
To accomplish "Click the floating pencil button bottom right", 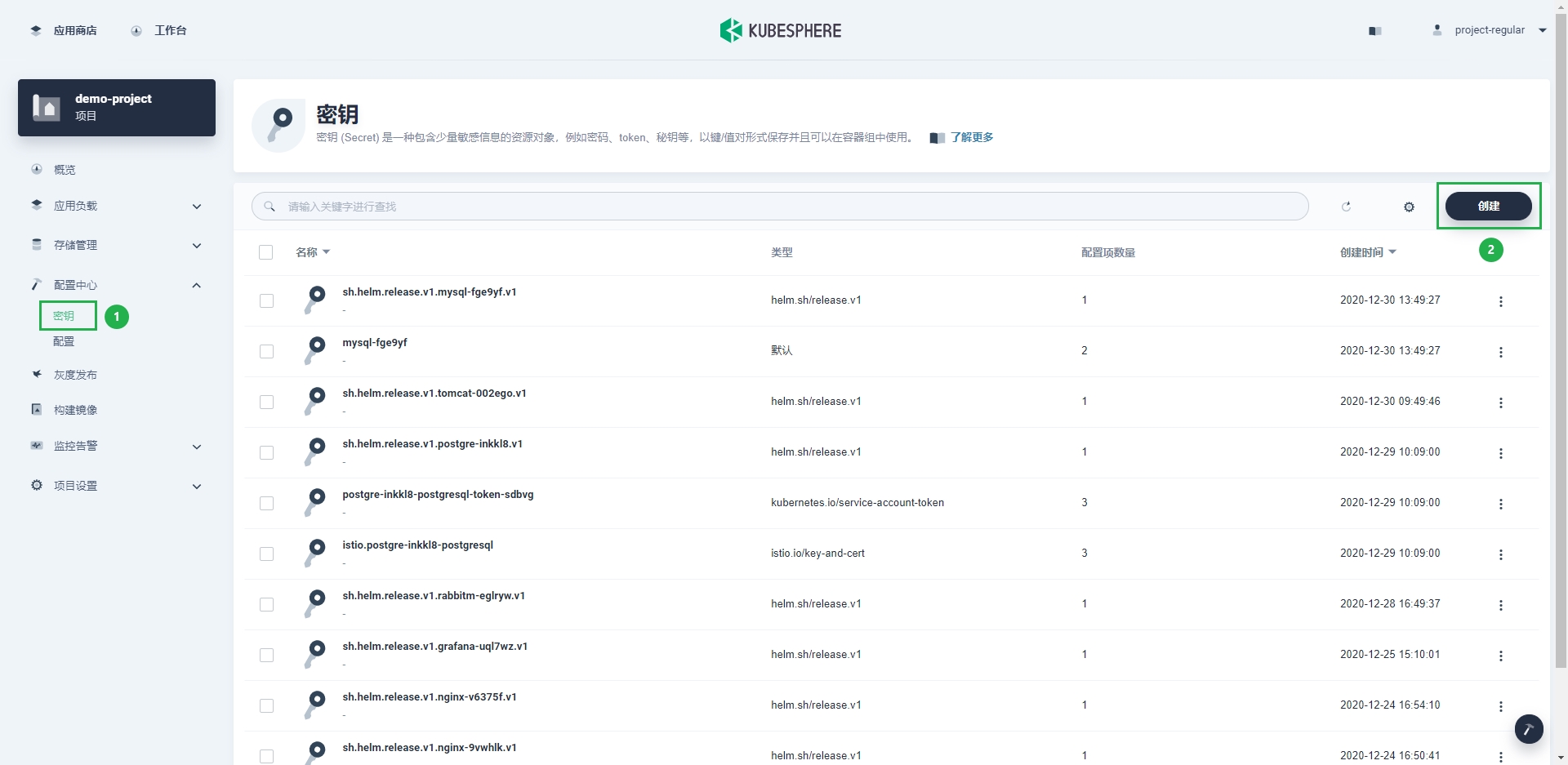I will point(1529,729).
